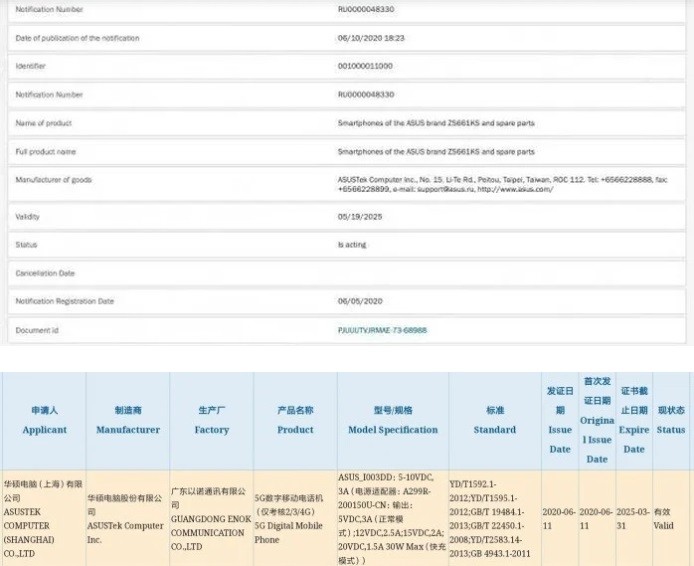Select the GUANGDONG ENOK COMMUNICATION factory cell
Image resolution: width=694 pixels, height=566 pixels.
coord(211,519)
